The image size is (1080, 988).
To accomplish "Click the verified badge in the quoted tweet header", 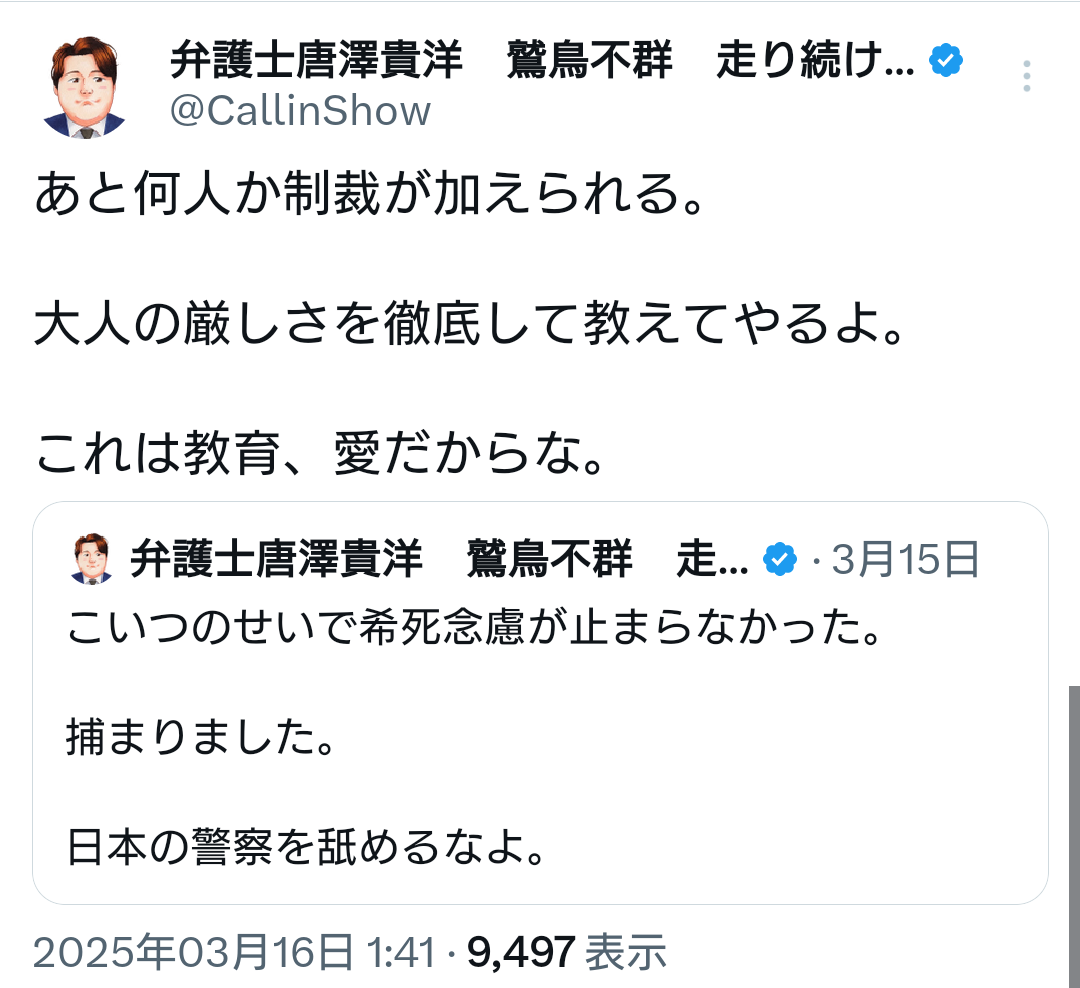I will [780, 560].
